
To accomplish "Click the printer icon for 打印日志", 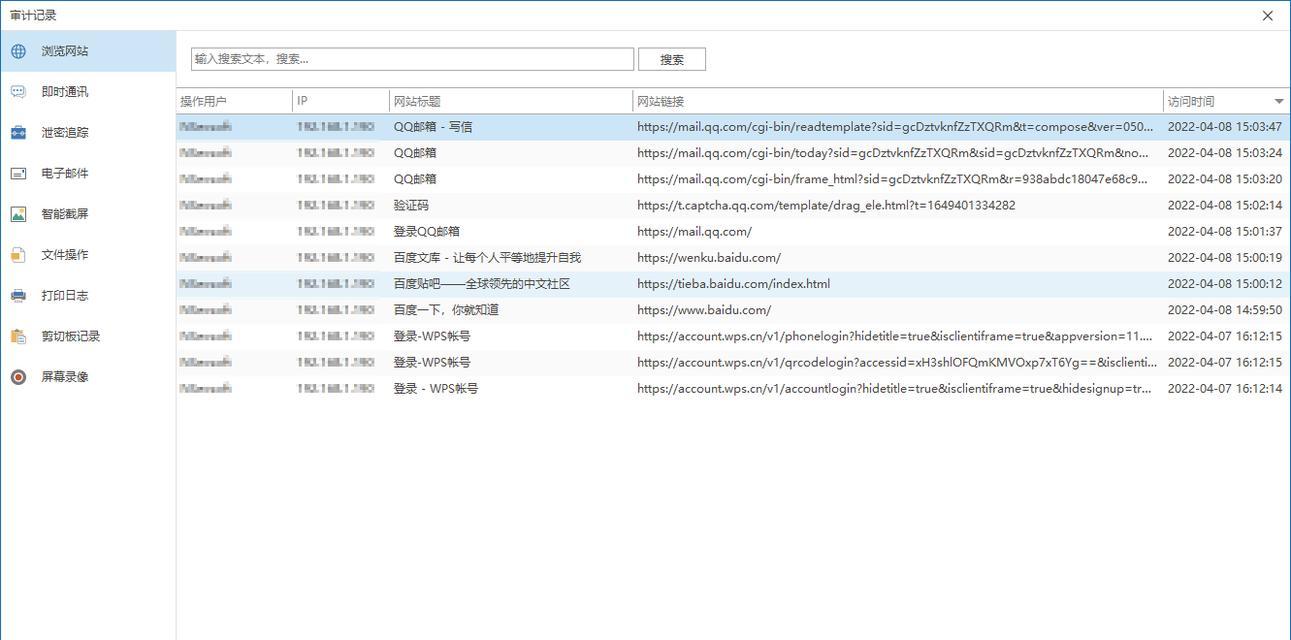I will click(18, 296).
